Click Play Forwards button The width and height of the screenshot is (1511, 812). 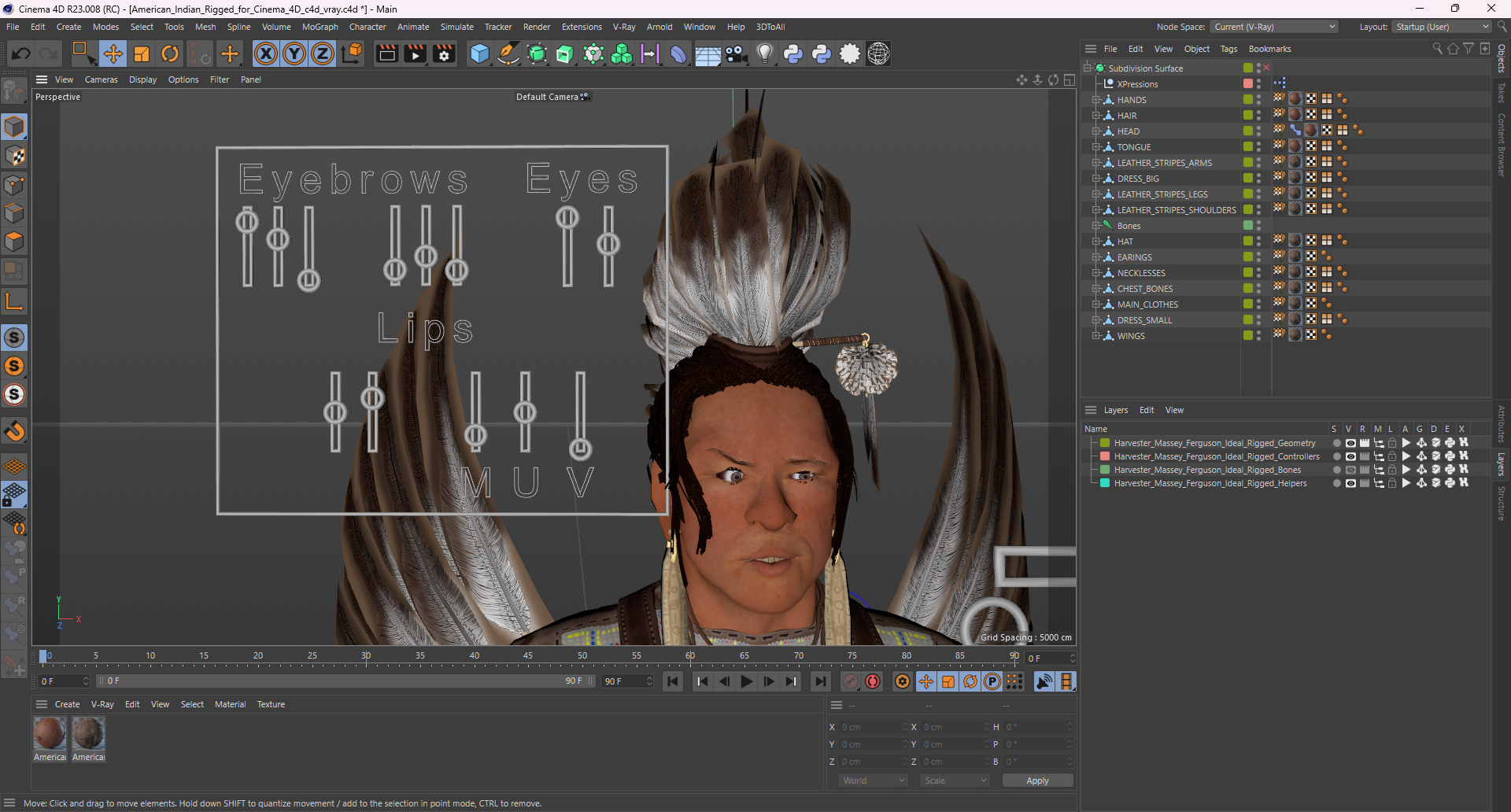click(747, 681)
